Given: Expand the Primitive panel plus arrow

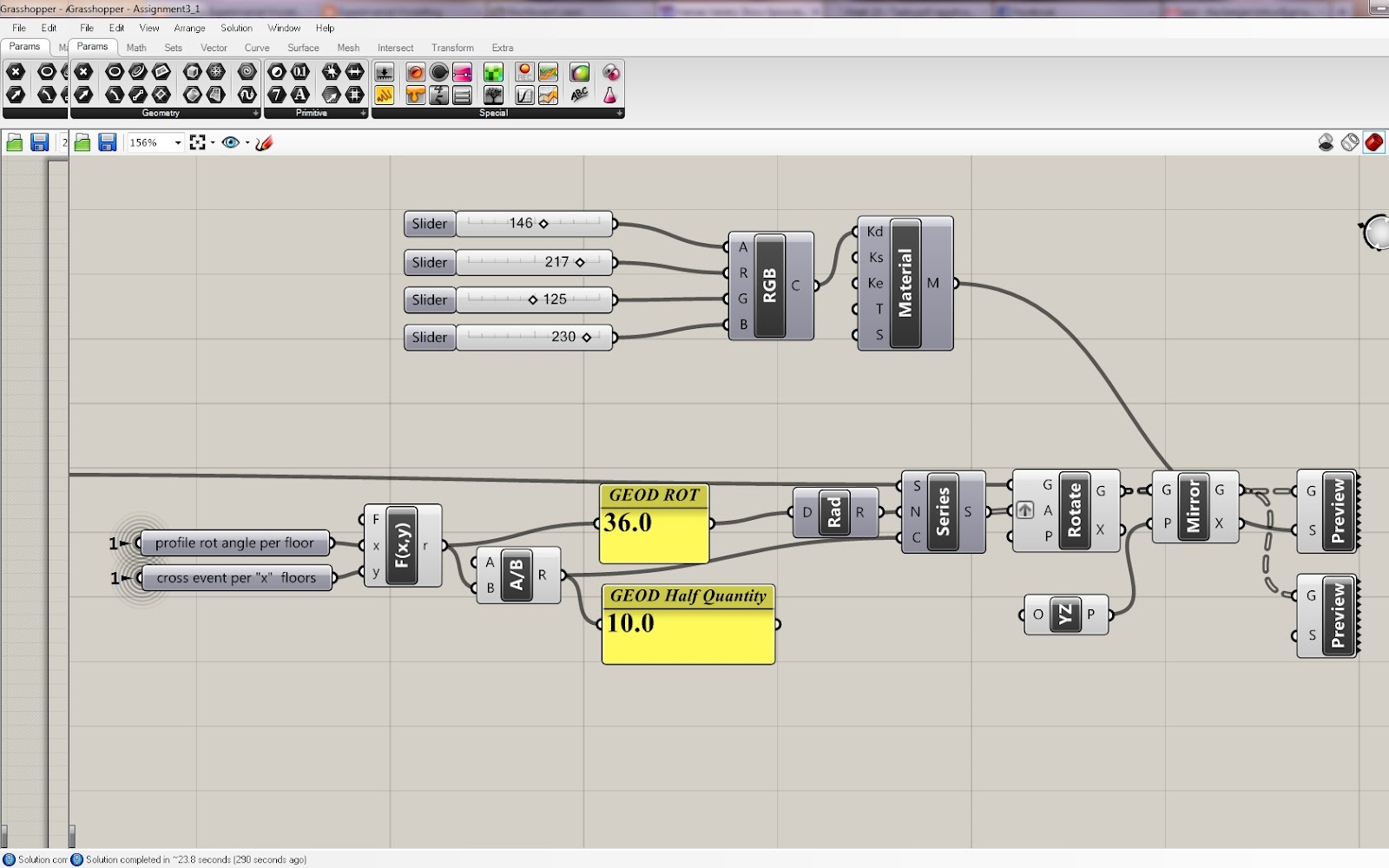Looking at the screenshot, I should click(363, 114).
